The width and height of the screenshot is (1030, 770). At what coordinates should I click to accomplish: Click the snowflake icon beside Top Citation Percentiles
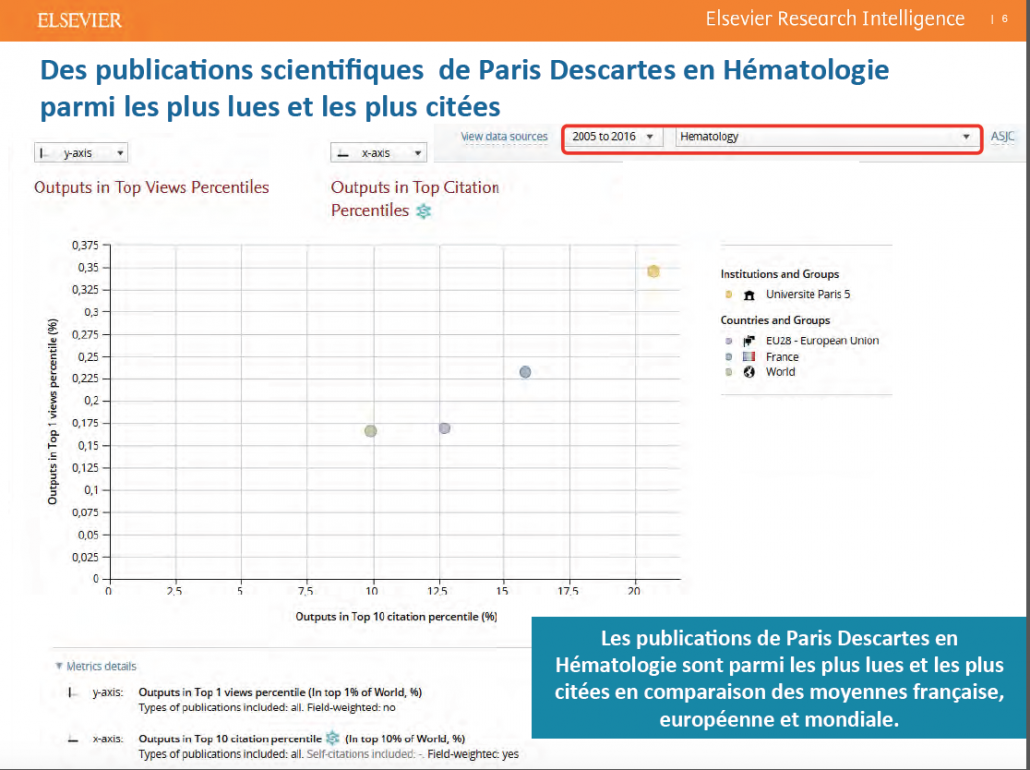tap(424, 211)
